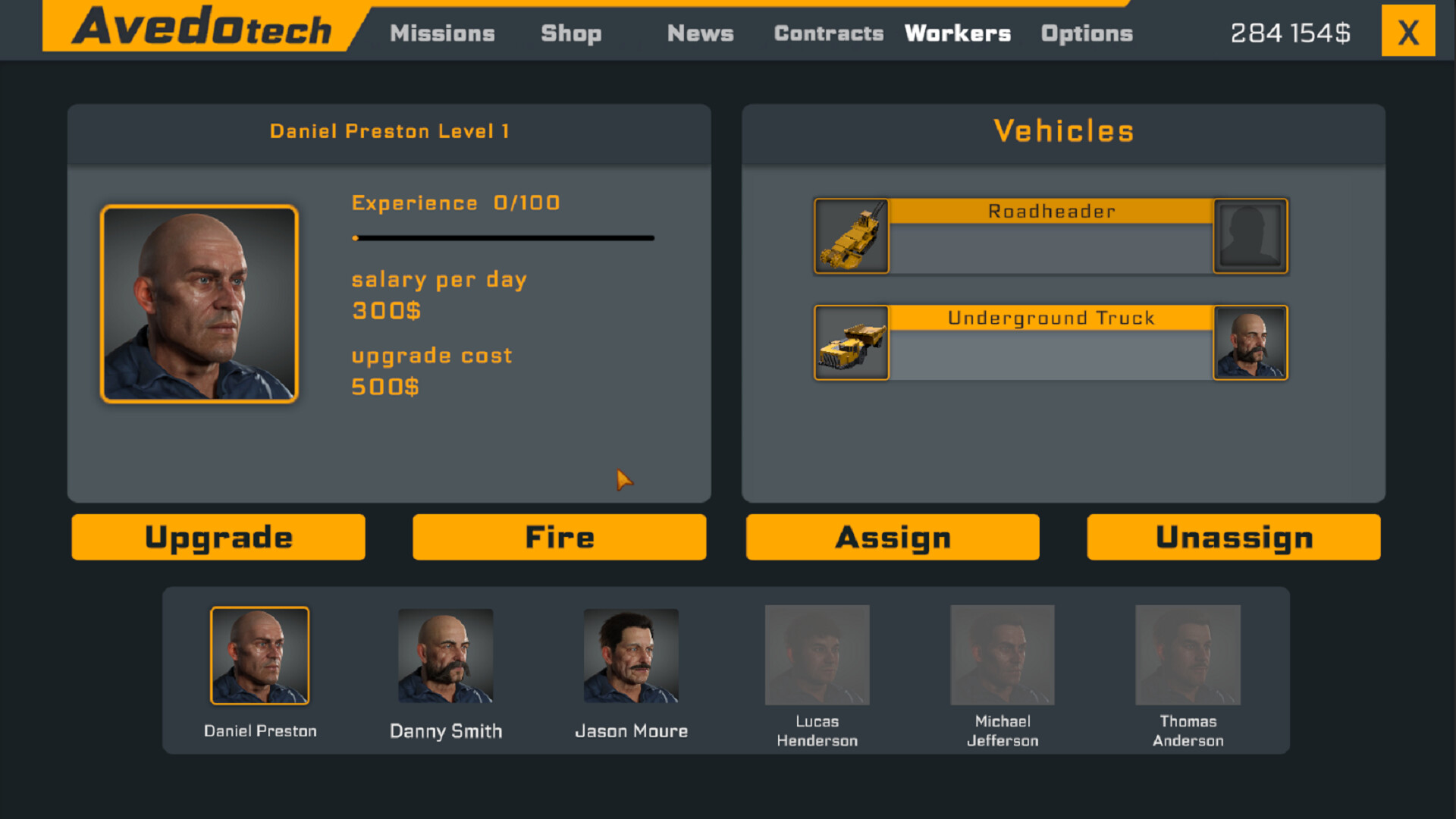
Task: Click Jason Moure worker portrait
Action: (631, 656)
